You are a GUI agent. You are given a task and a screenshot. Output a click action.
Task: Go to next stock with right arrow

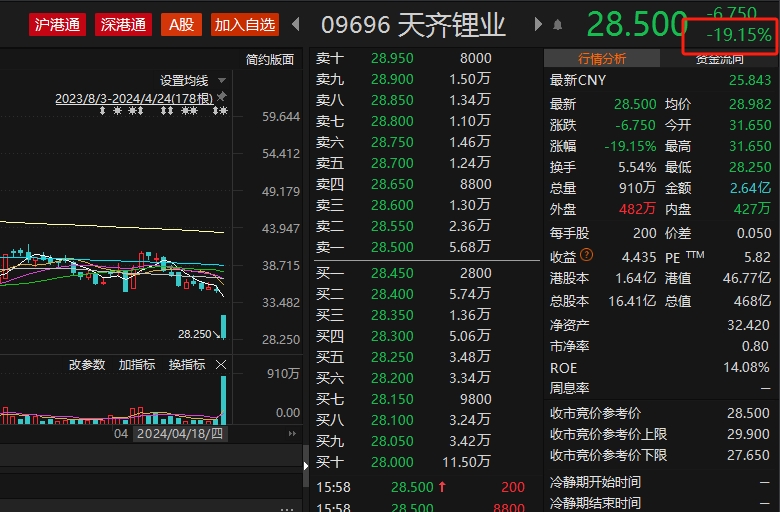[538, 24]
